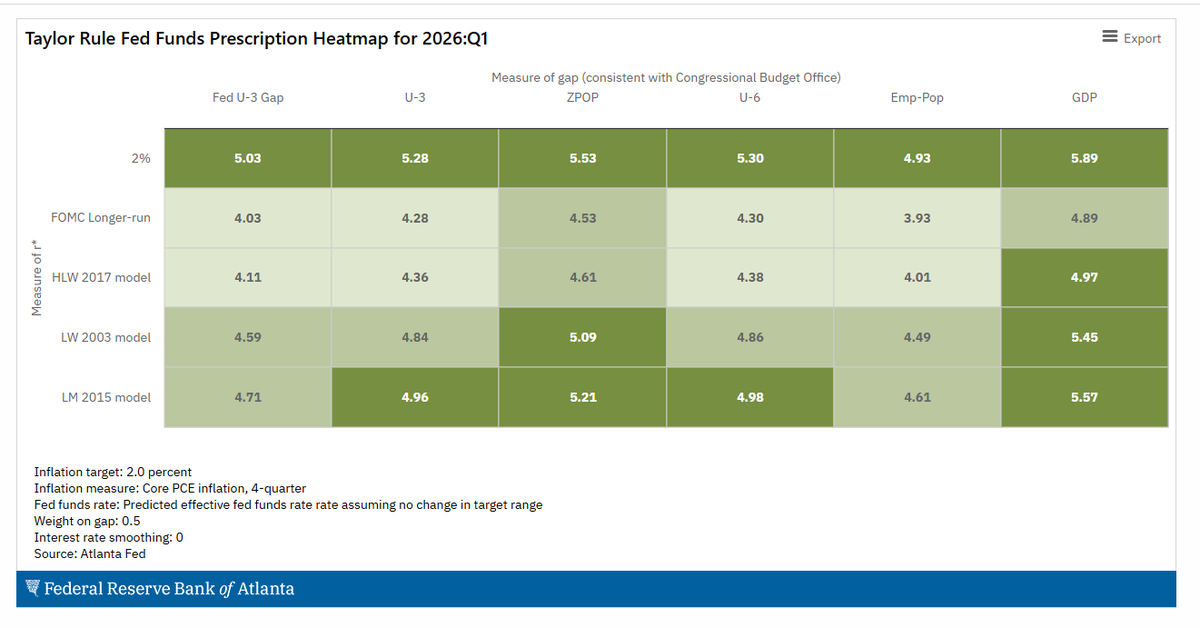Select the Emp-Pop column header
1200x628 pixels.
(917, 98)
